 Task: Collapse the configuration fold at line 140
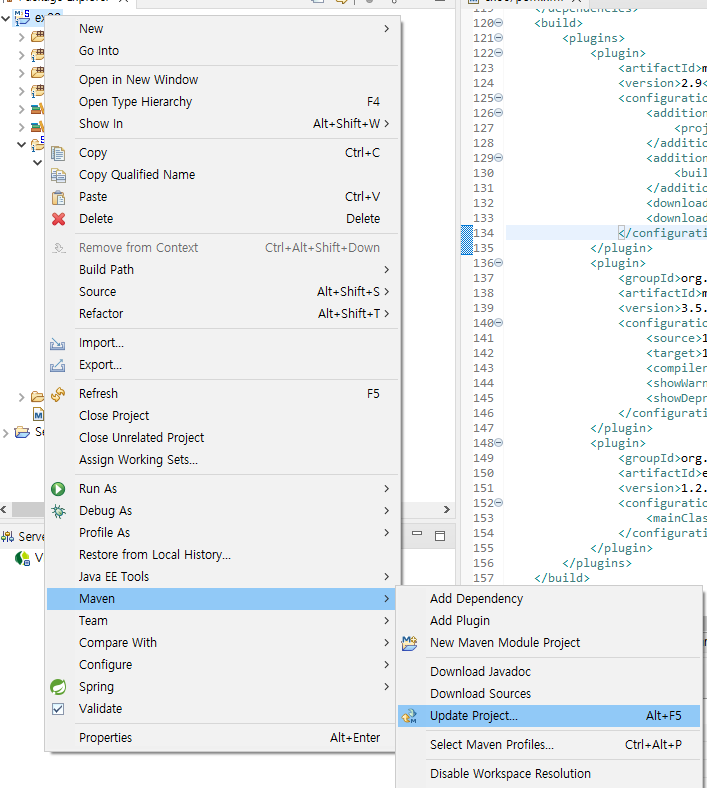click(x=499, y=323)
